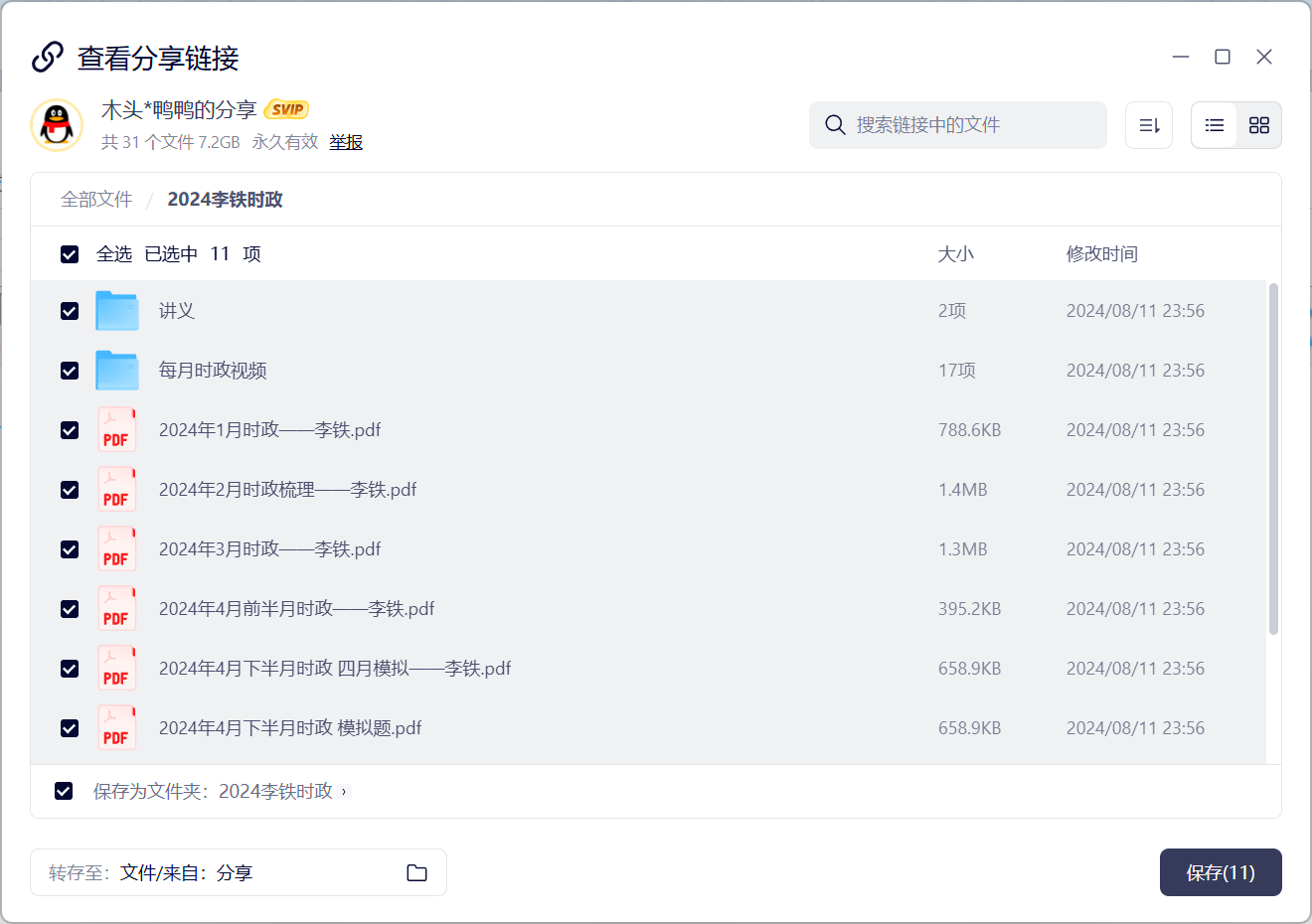This screenshot has height=924, width=1312.
Task: Click the 讲义 folder icon
Action: (117, 311)
